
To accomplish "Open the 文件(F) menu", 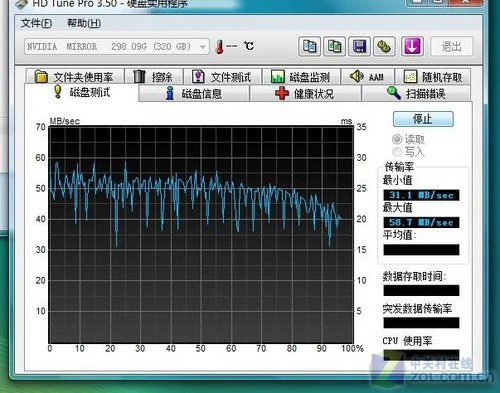I will [x=36, y=23].
